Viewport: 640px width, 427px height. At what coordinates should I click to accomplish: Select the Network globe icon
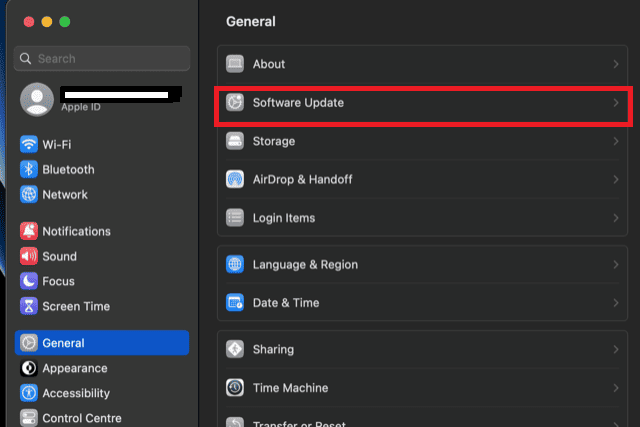click(29, 195)
